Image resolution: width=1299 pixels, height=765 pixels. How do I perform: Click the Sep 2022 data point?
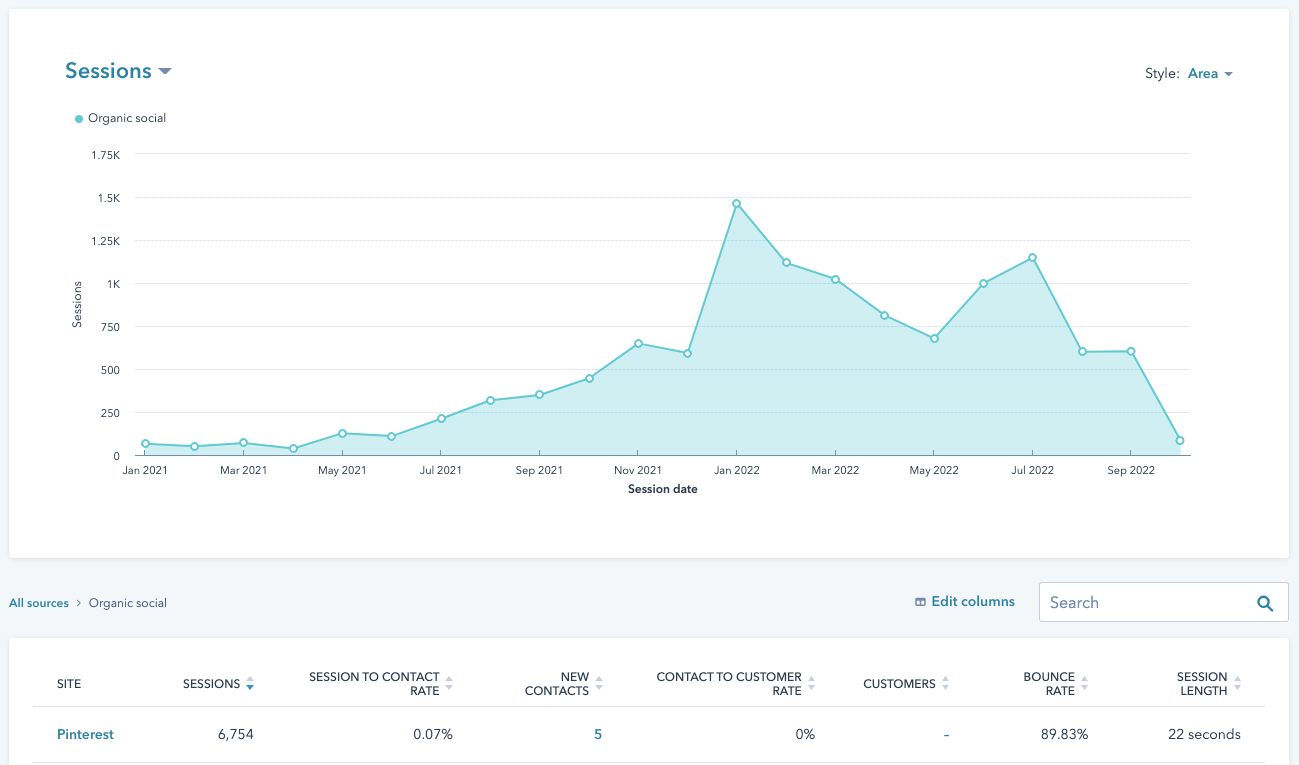[1131, 352]
